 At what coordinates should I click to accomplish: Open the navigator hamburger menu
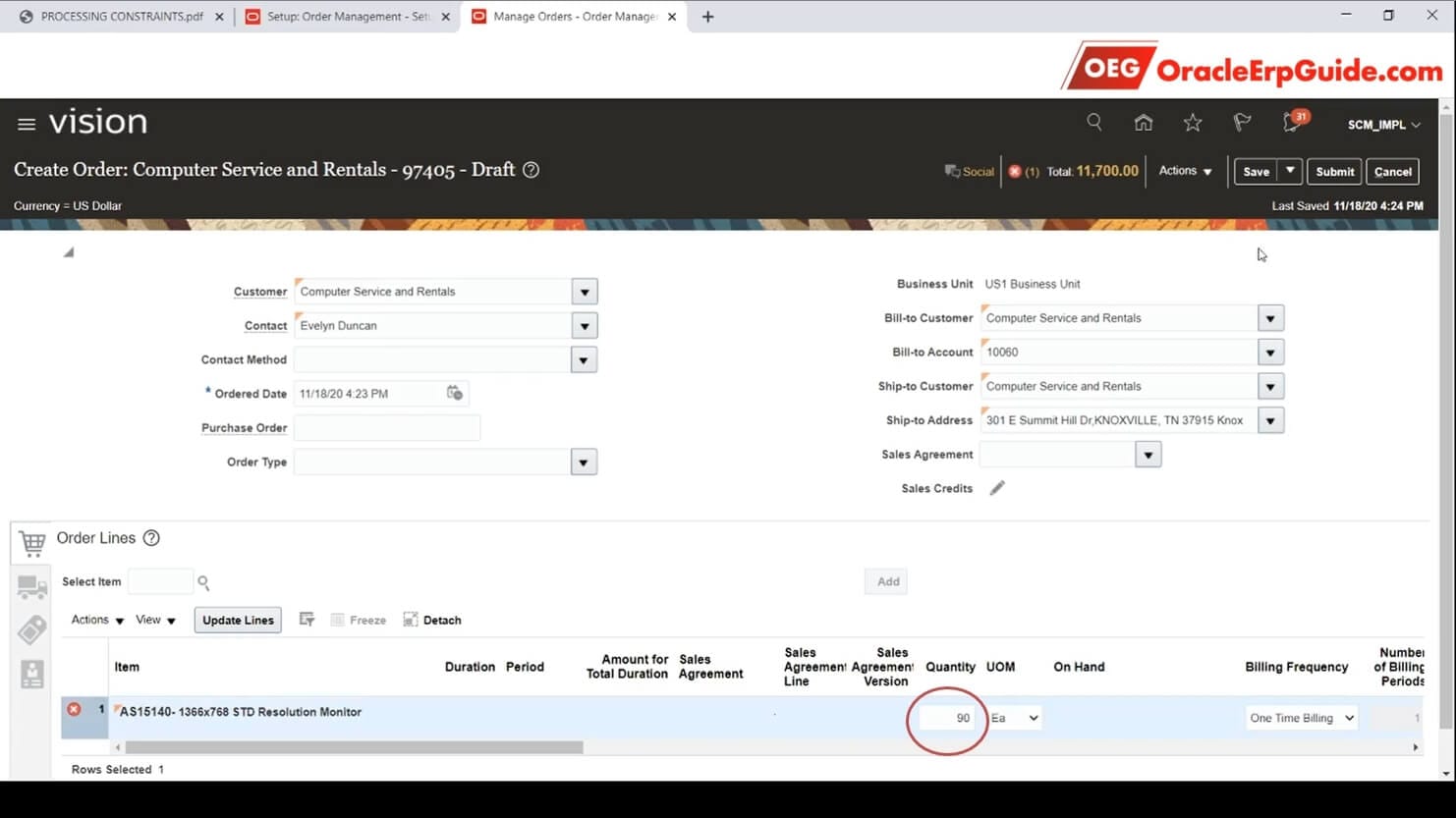(x=27, y=124)
